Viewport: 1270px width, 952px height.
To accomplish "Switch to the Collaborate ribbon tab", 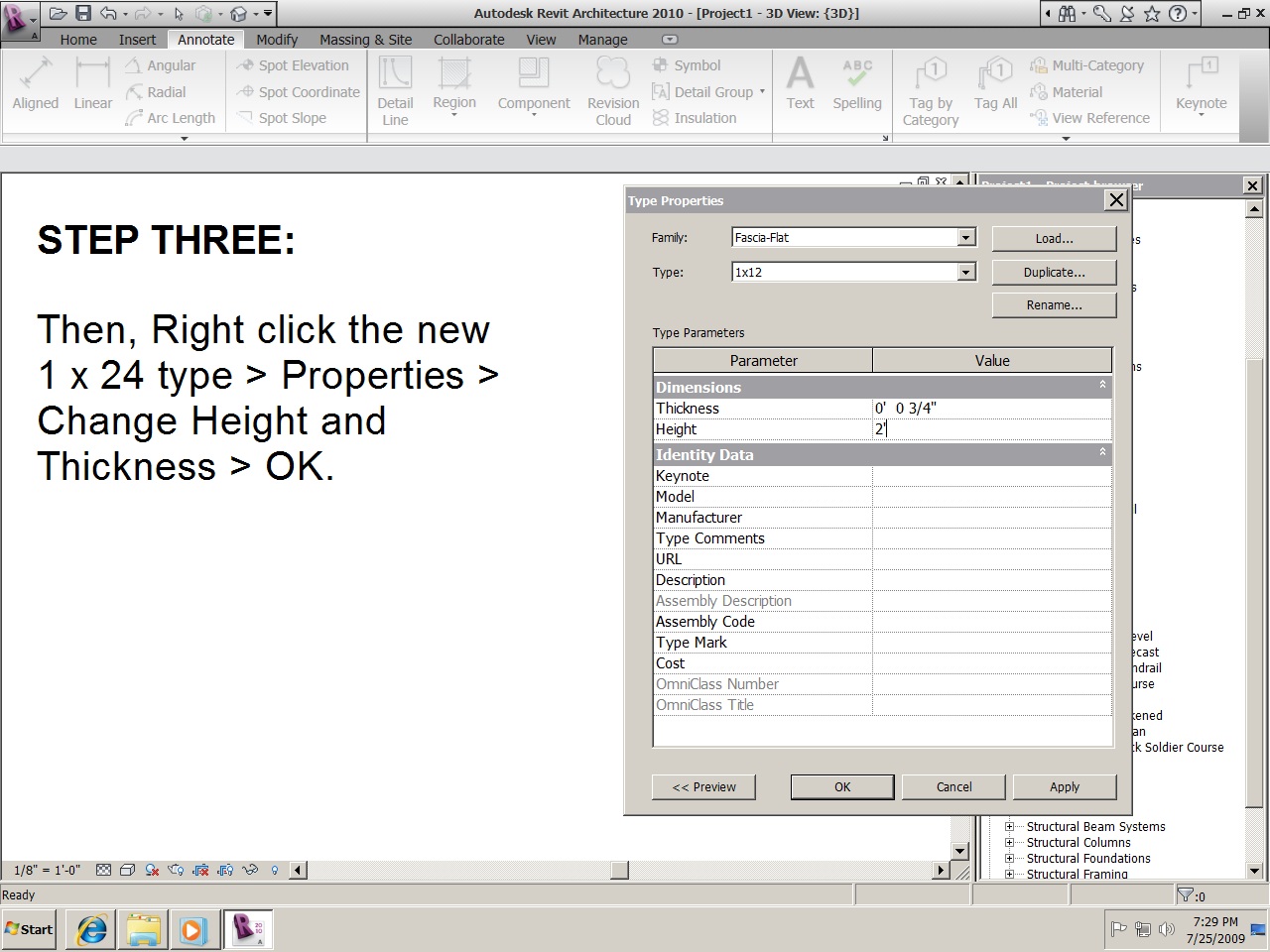I will coord(468,40).
